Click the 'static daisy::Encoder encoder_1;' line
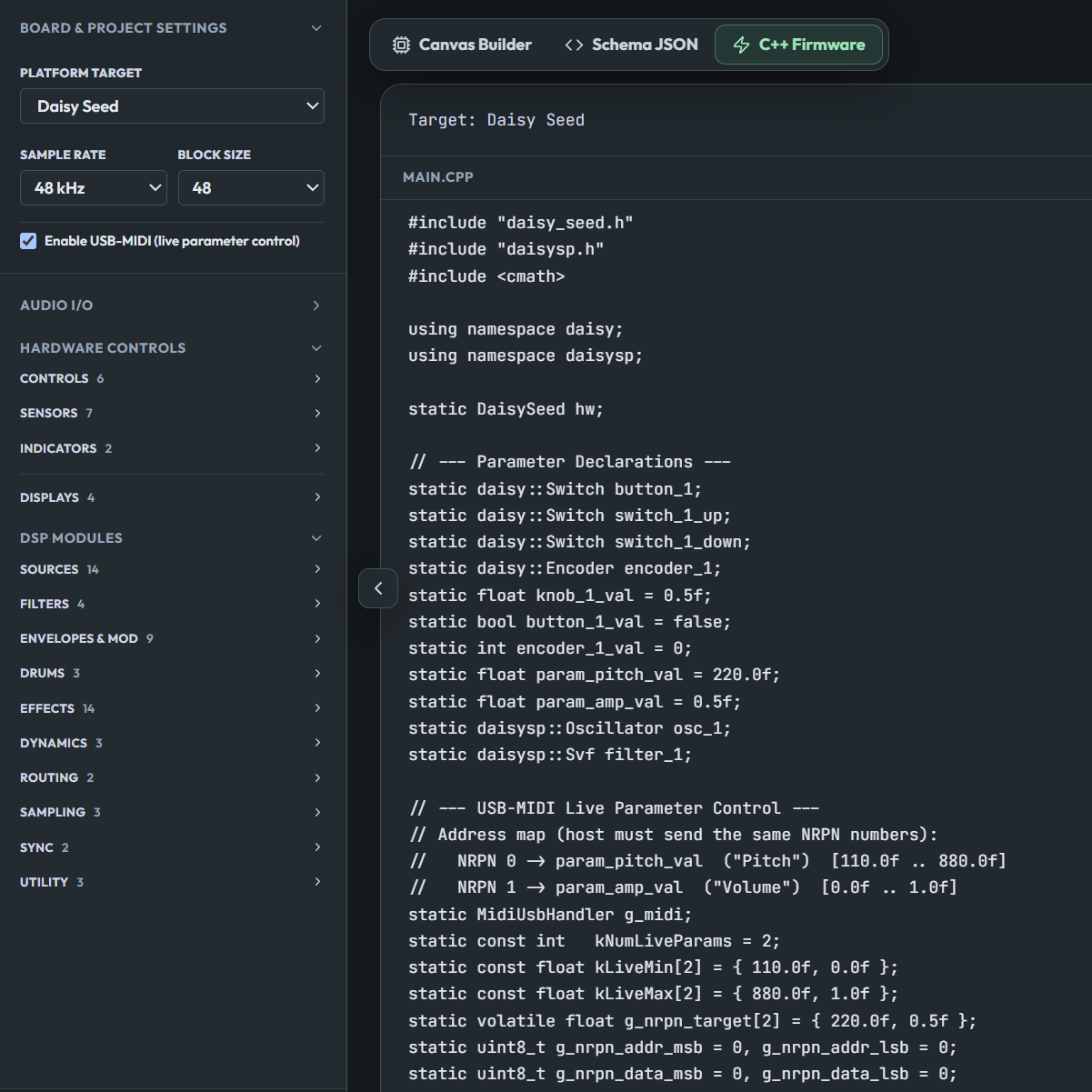 tap(565, 568)
